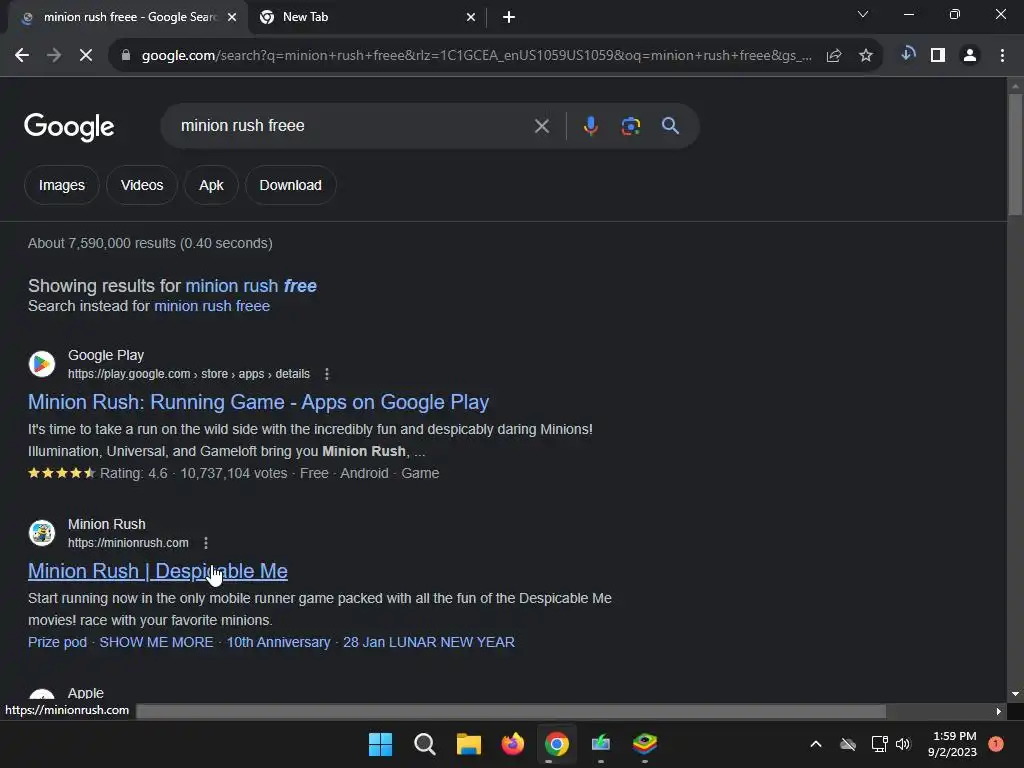The width and height of the screenshot is (1024, 768).
Task: Select the play.google.com result URL text
Action: point(189,374)
